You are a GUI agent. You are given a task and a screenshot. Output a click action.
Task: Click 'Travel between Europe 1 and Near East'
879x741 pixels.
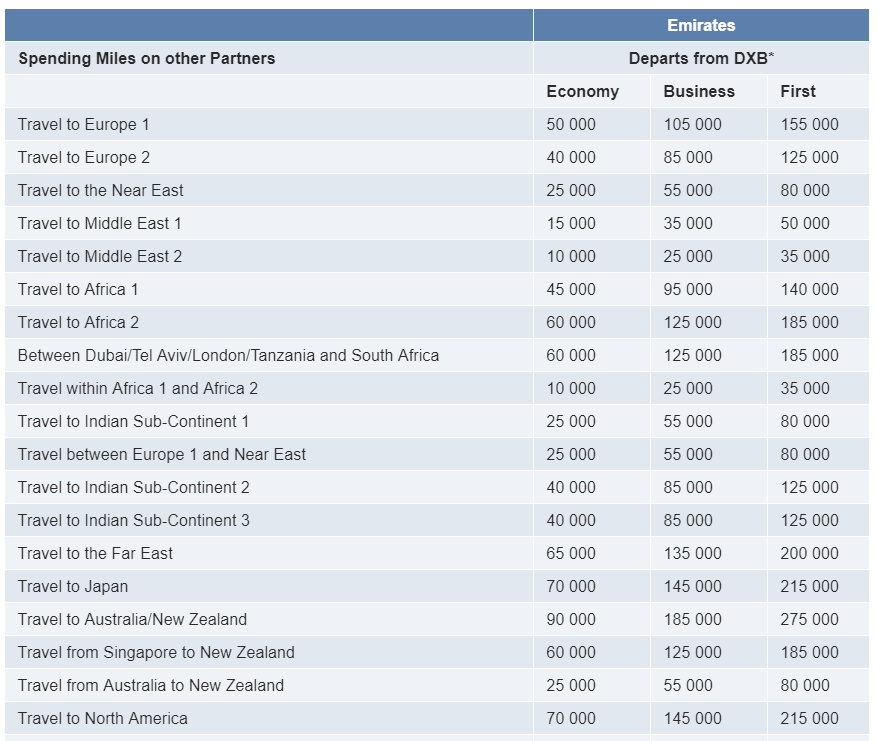162,455
